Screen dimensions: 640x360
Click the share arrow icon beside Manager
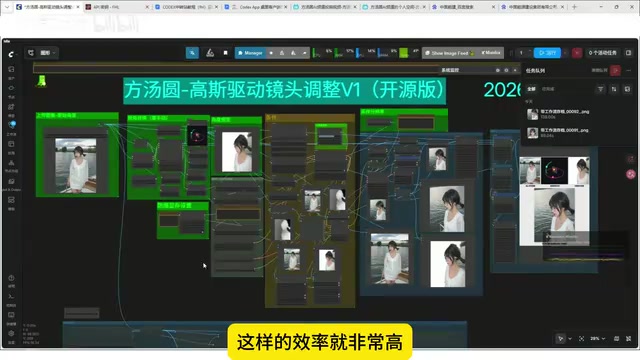pos(304,53)
